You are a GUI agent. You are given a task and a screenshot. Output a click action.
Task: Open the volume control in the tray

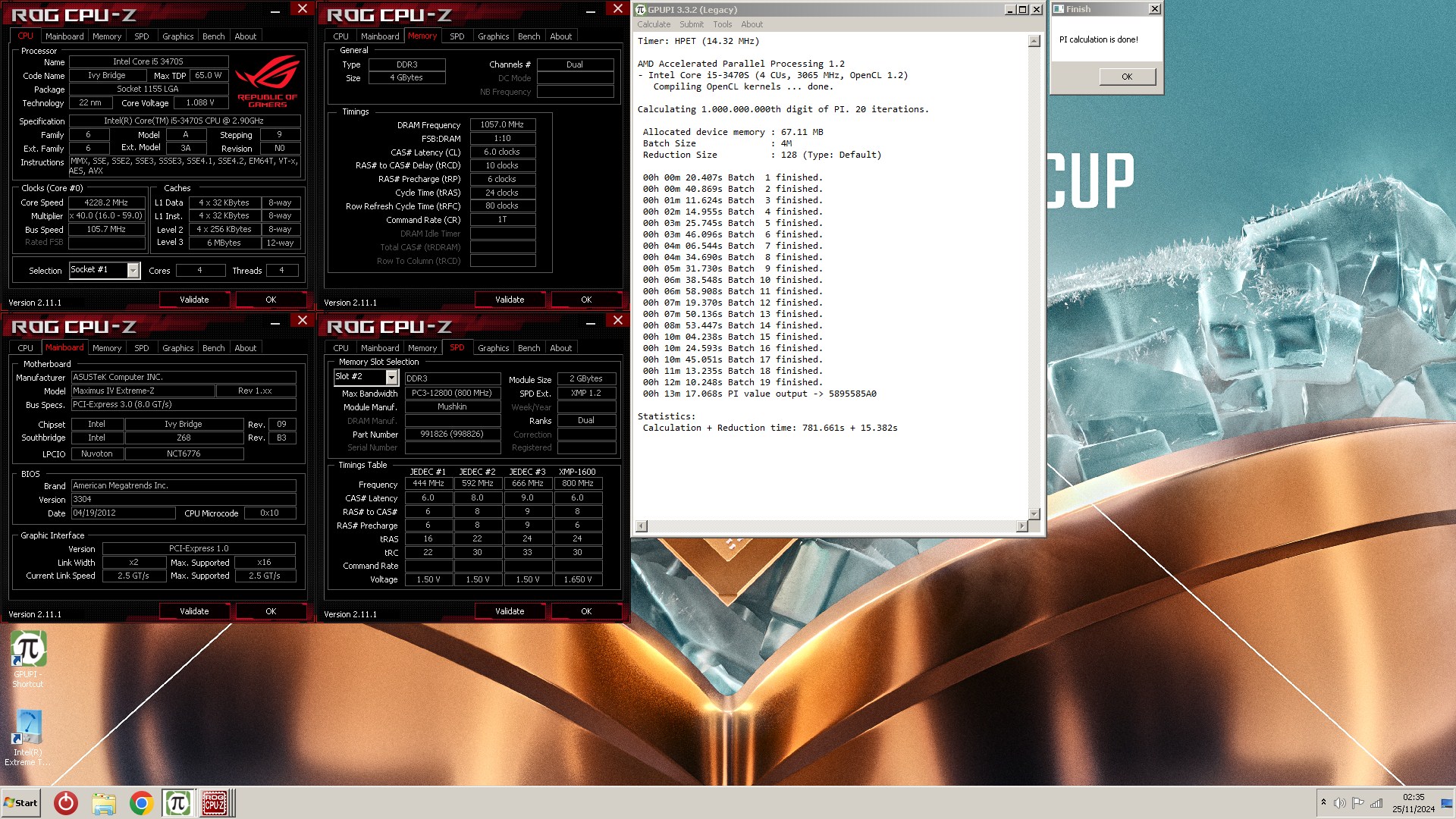tap(1339, 802)
